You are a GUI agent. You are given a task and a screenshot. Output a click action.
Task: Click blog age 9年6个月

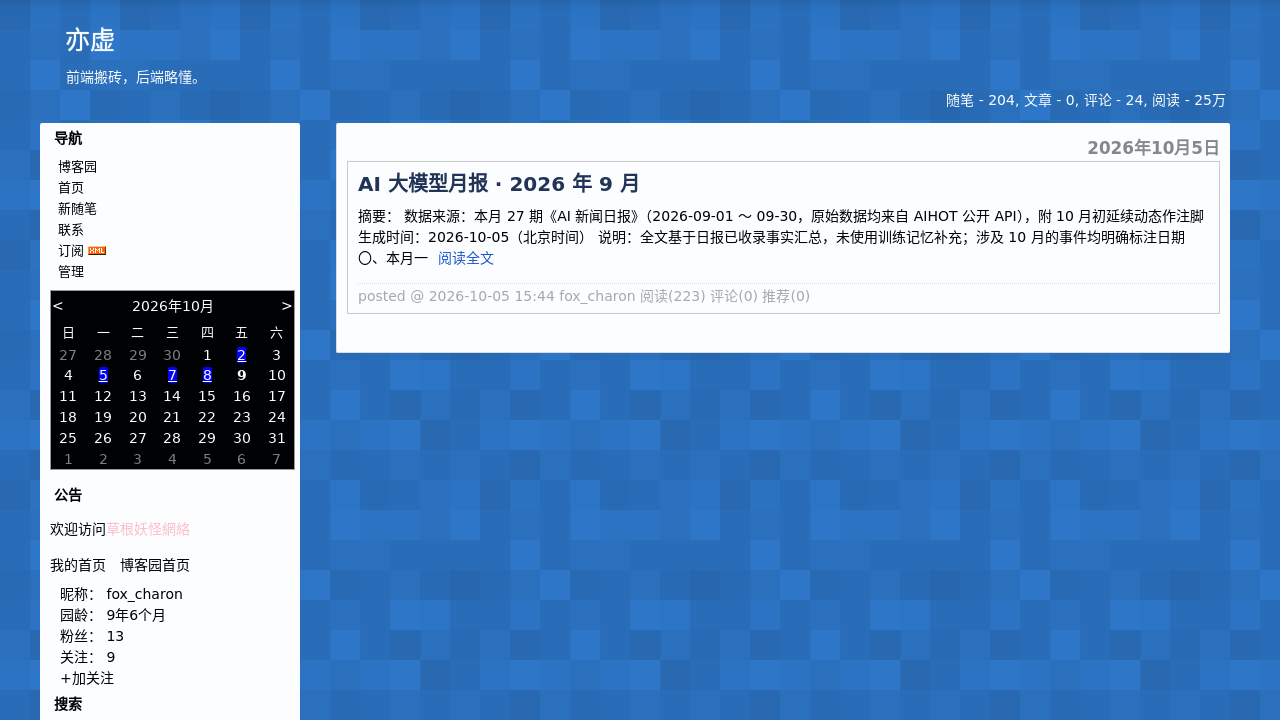click(x=136, y=615)
